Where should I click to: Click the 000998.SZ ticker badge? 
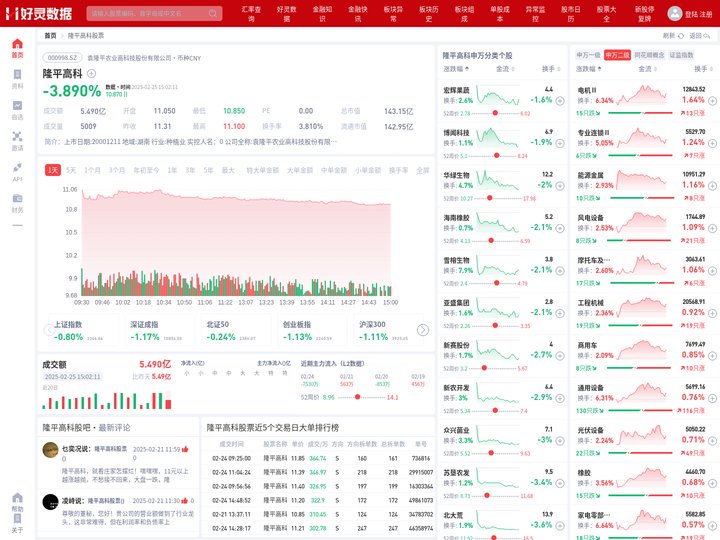(x=62, y=58)
